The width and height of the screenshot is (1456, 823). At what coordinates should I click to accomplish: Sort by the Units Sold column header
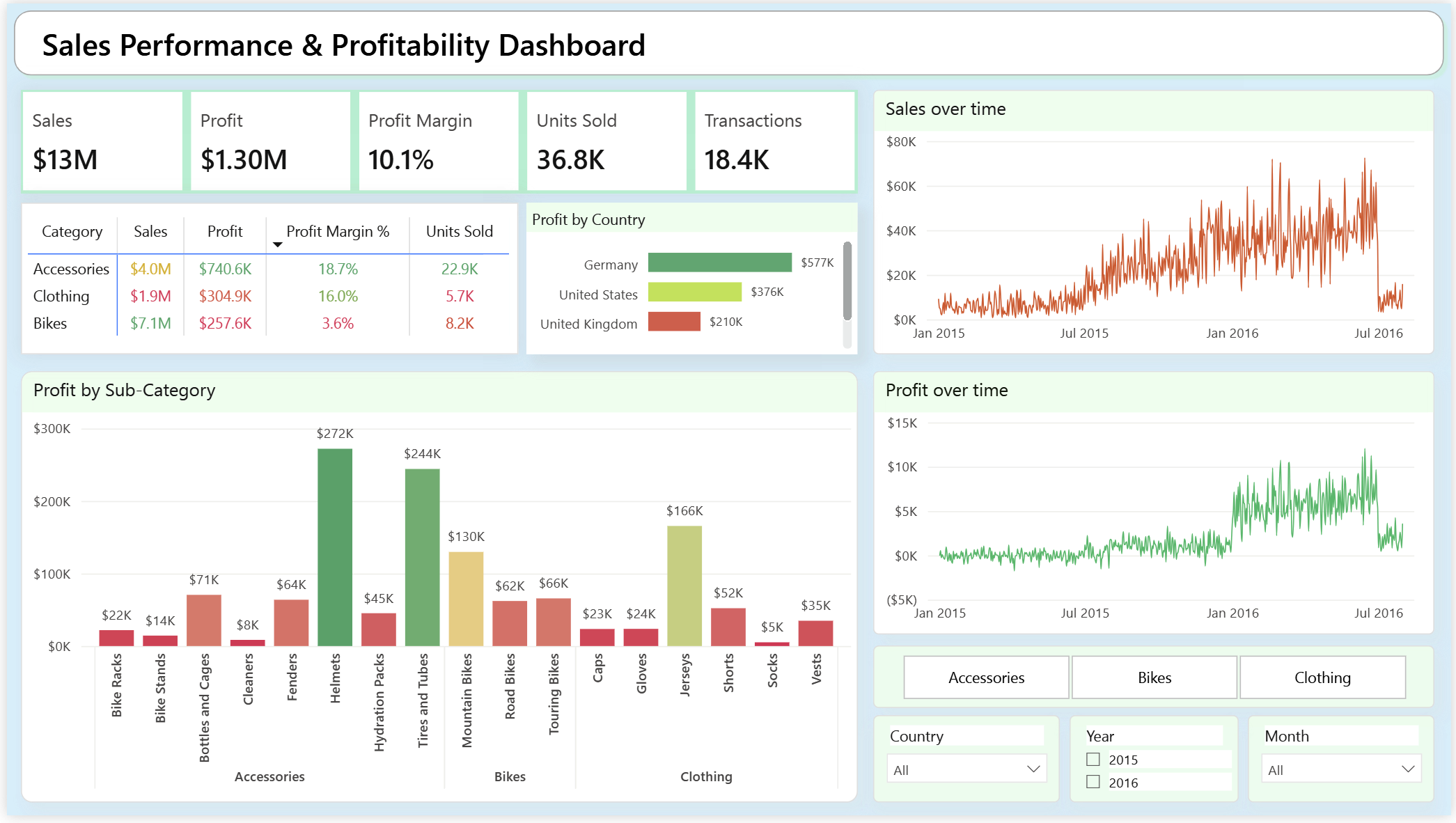point(459,231)
